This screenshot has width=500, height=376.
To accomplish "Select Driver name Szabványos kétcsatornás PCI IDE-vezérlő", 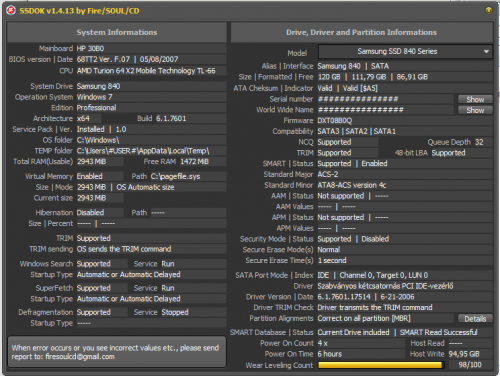I will (385, 286).
